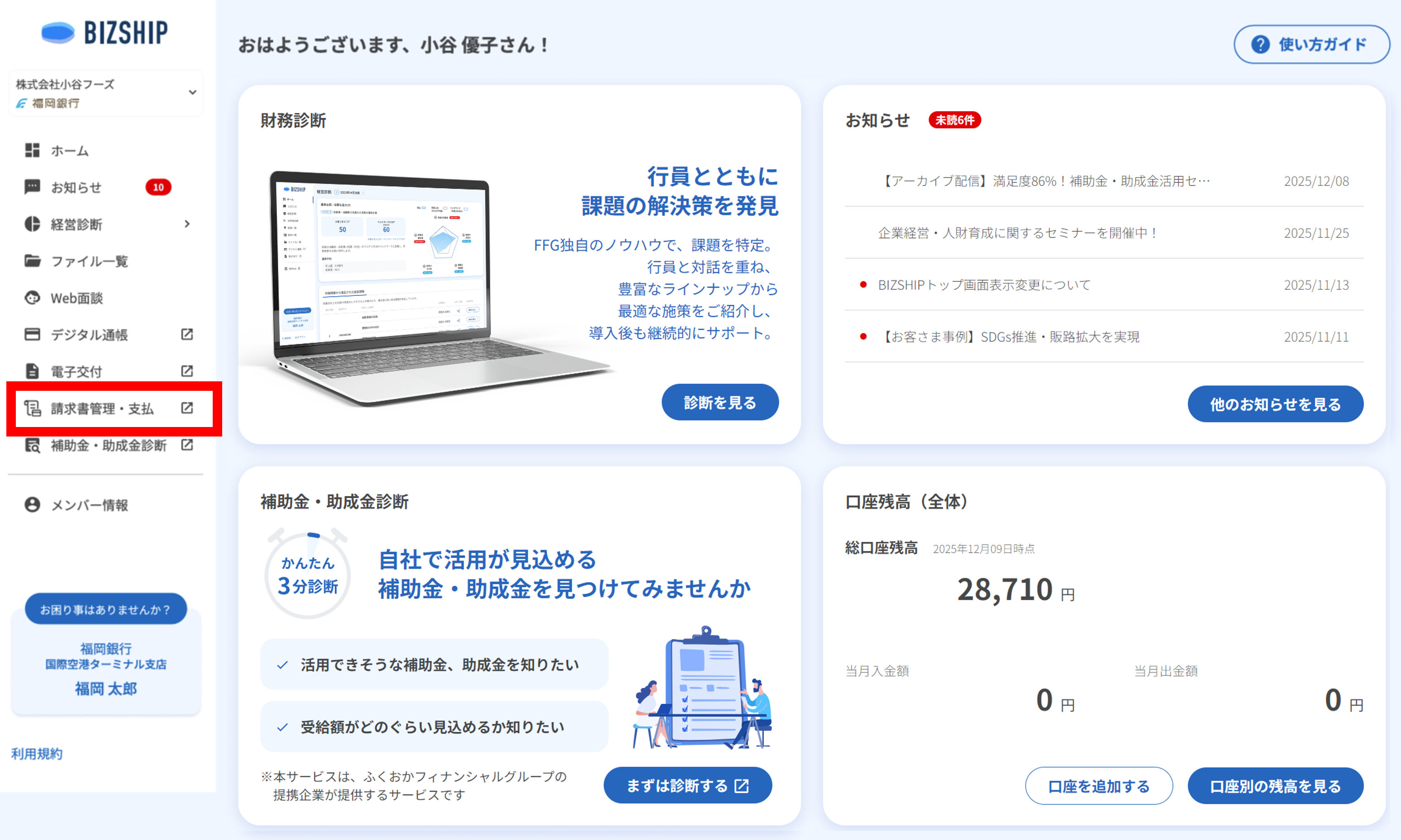Click the 行員とともに課題の解決策を発見 heading

(x=680, y=191)
